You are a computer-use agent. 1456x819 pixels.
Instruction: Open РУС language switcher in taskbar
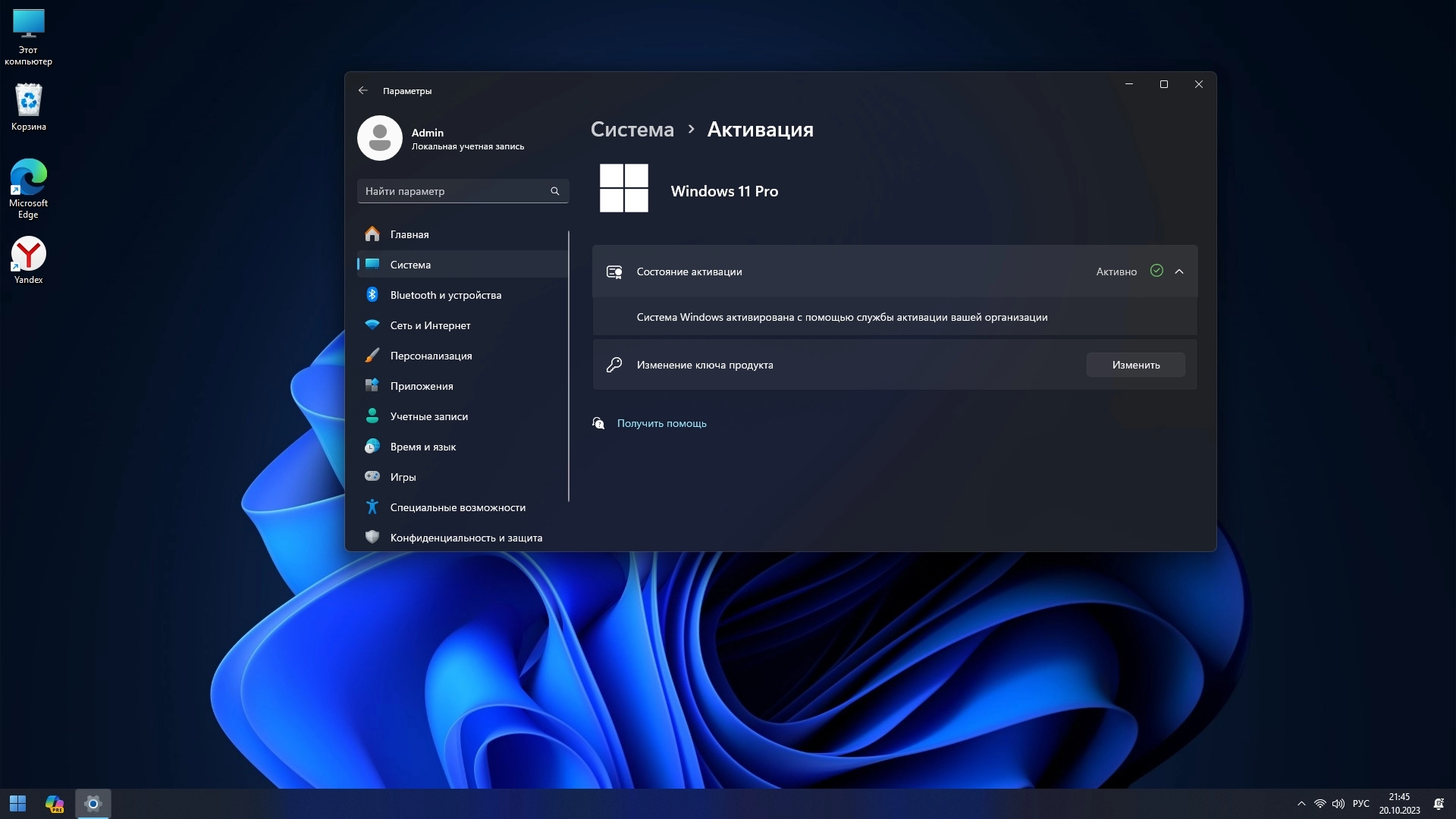coord(1360,804)
